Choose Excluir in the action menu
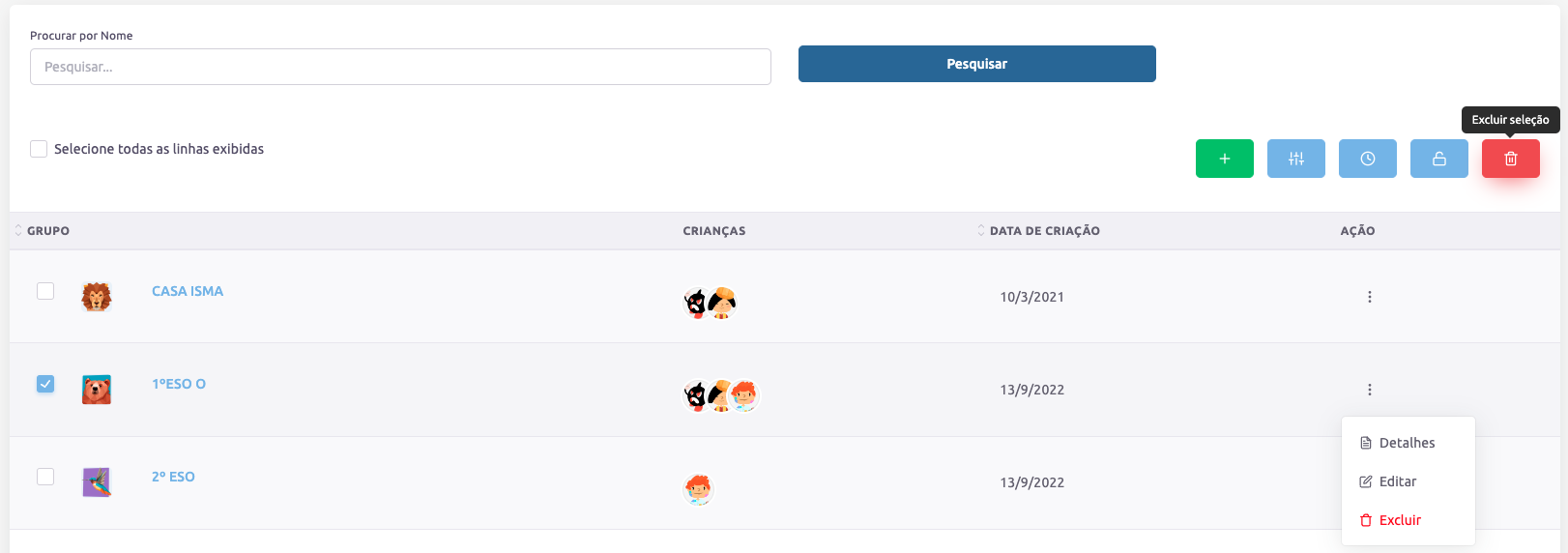The width and height of the screenshot is (1568, 553). click(1399, 520)
